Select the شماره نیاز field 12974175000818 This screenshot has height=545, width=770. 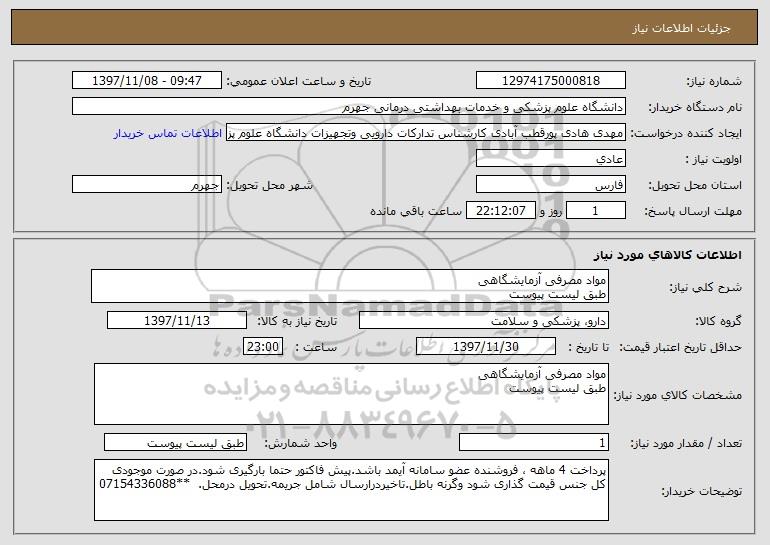(x=550, y=81)
